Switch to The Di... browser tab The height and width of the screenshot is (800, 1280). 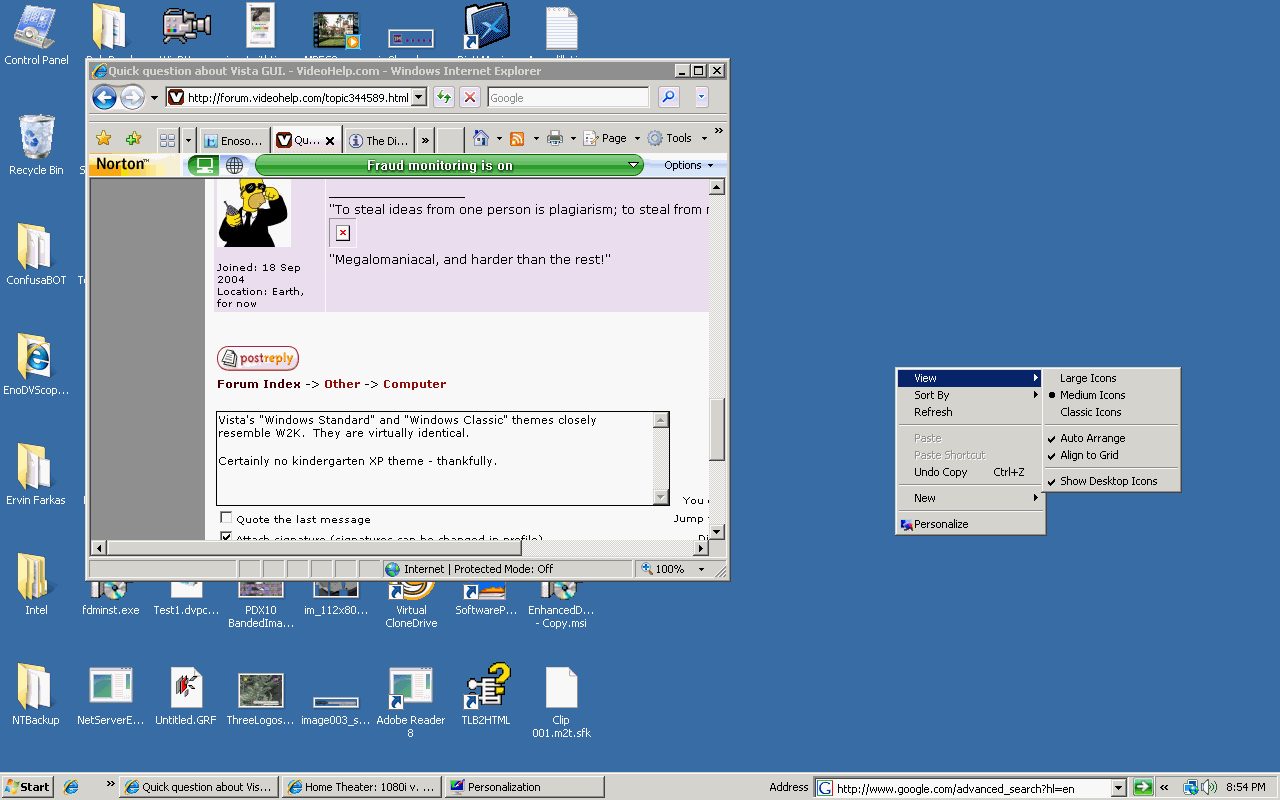click(x=378, y=140)
